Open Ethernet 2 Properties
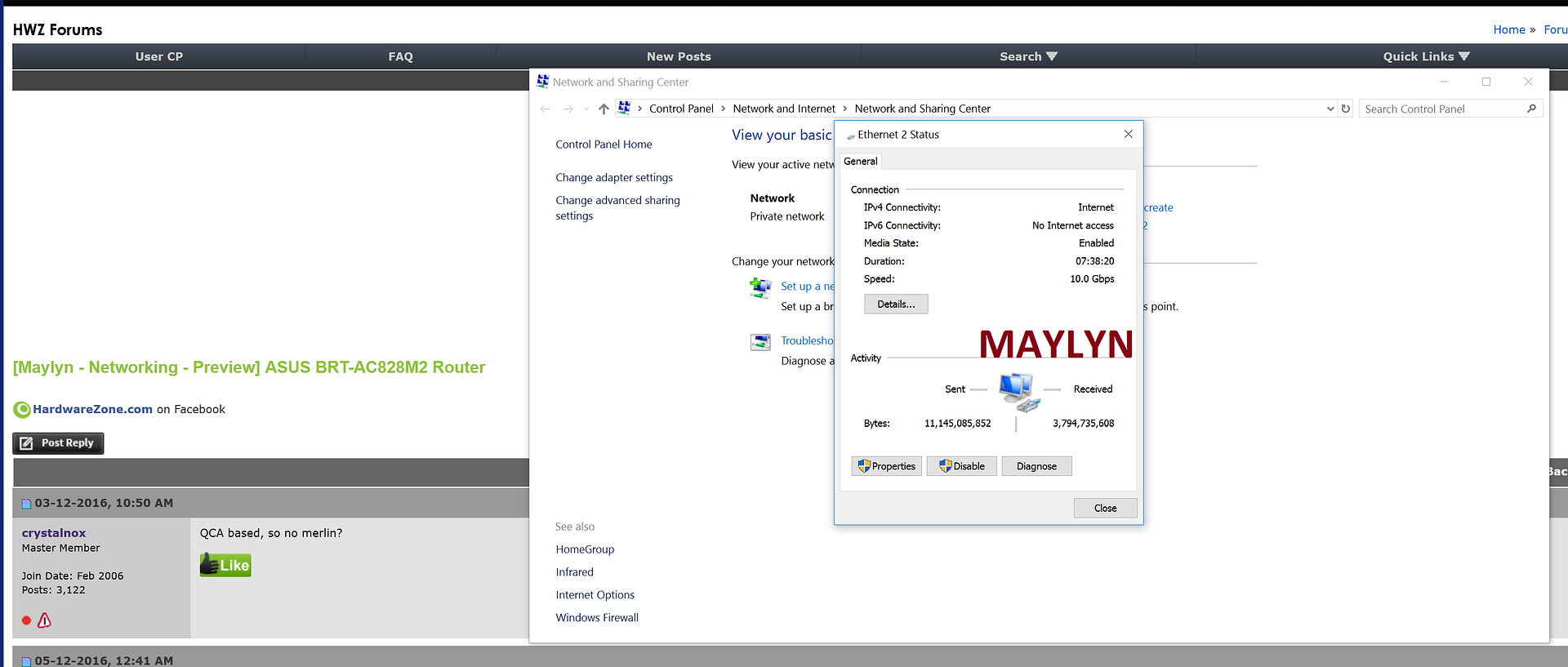The width and height of the screenshot is (1568, 667). [887, 466]
